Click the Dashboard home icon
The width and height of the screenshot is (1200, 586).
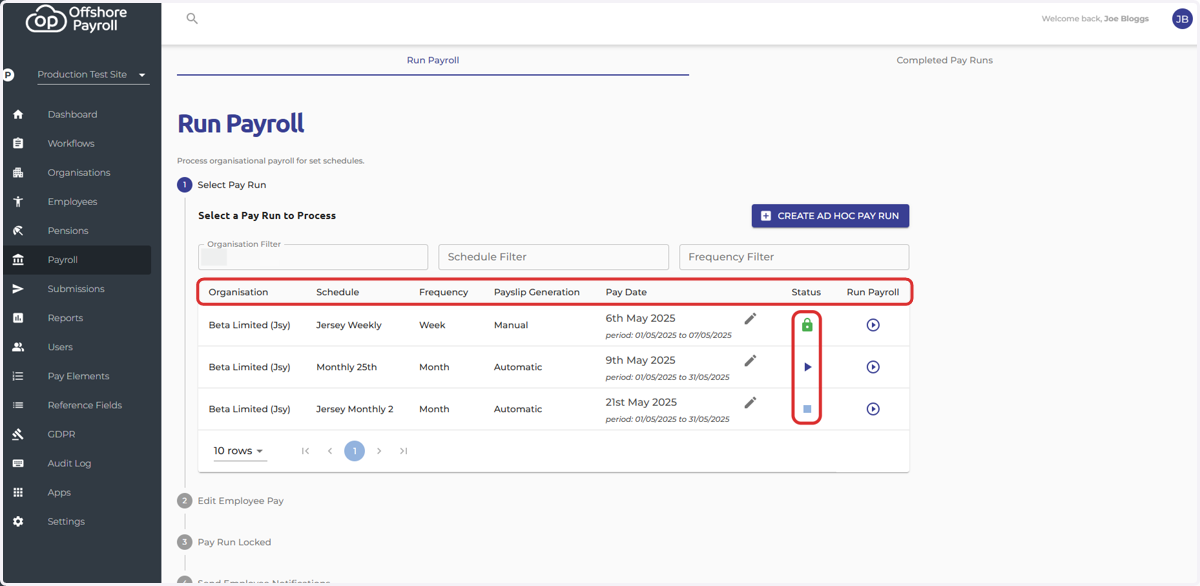click(18, 114)
